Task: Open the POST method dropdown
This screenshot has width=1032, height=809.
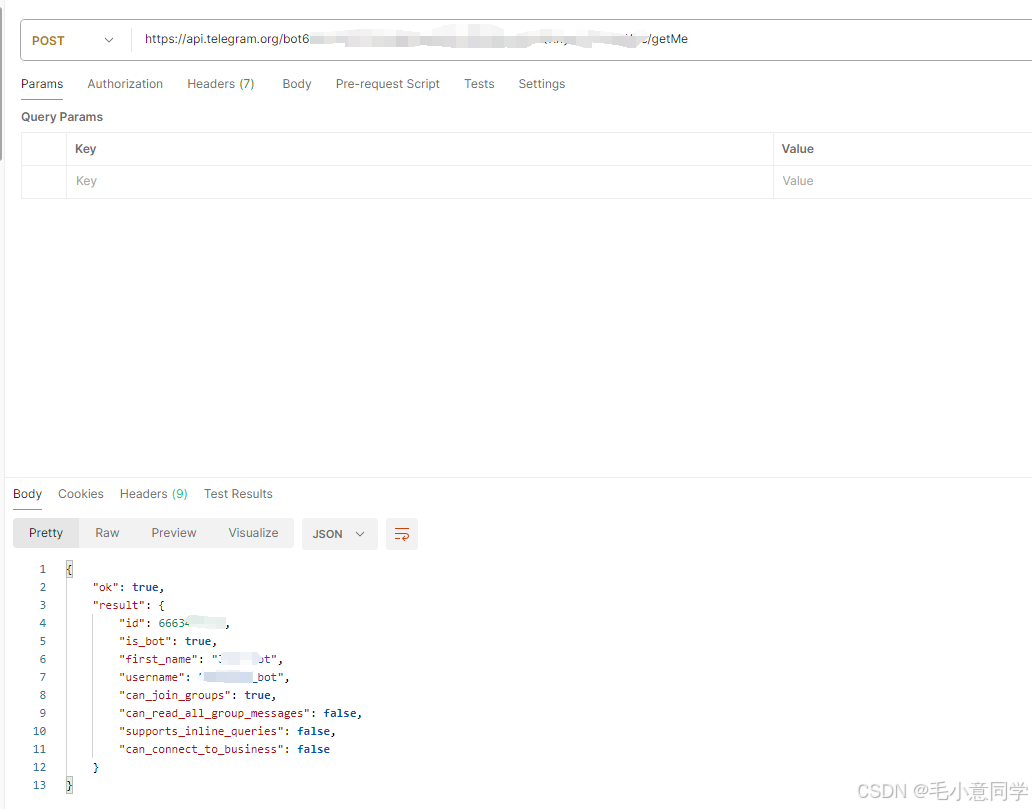Action: [72, 40]
